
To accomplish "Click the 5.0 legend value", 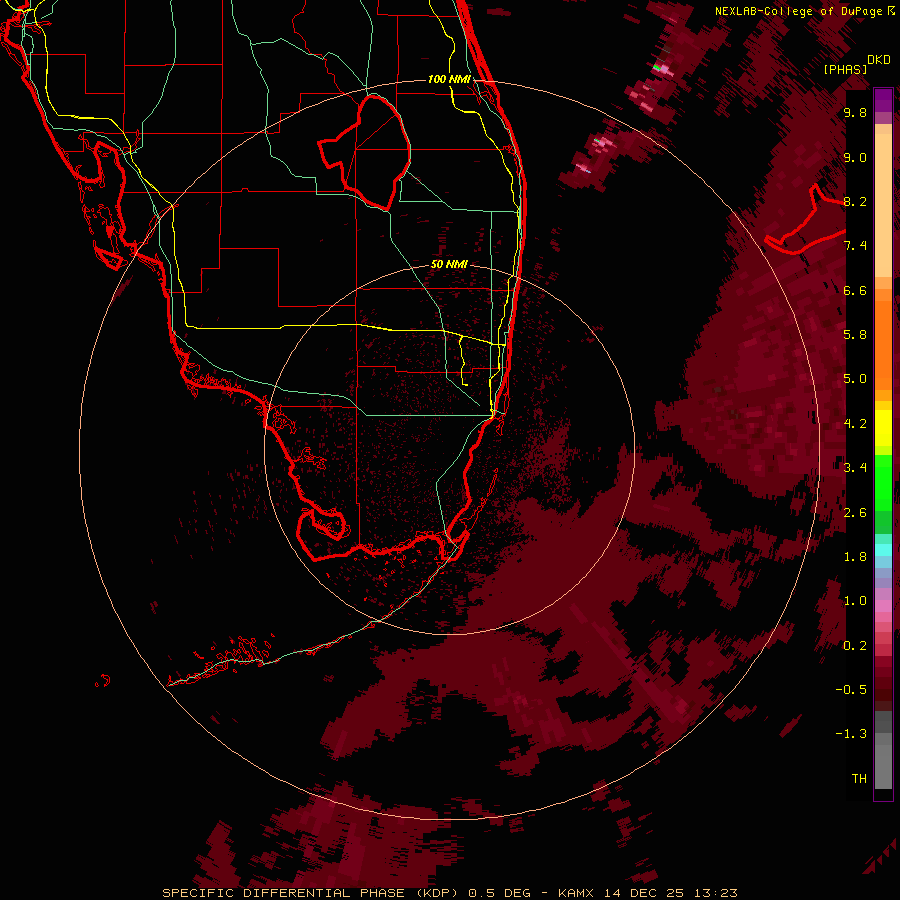I will click(x=855, y=379).
